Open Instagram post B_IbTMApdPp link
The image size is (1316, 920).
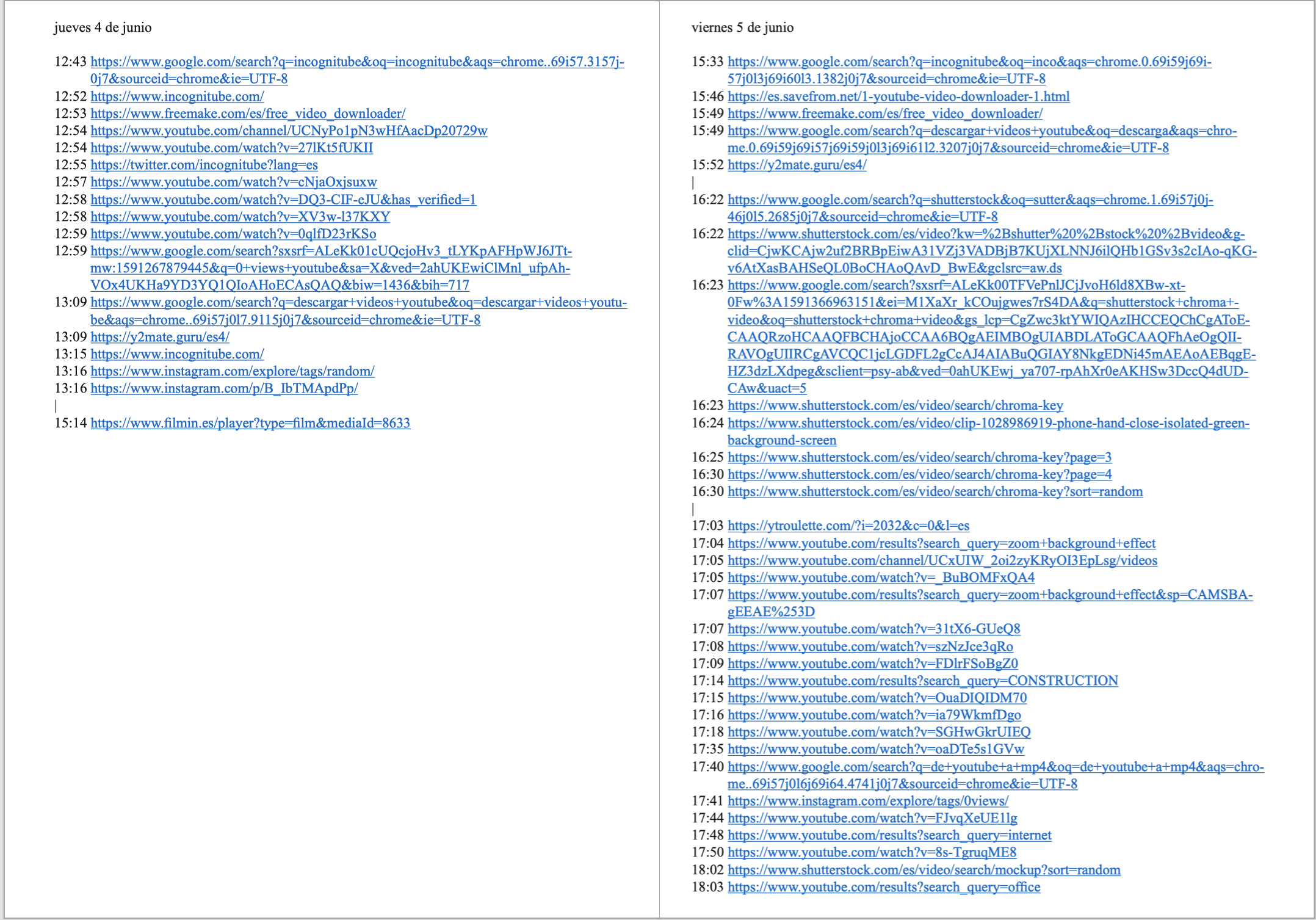tap(224, 388)
